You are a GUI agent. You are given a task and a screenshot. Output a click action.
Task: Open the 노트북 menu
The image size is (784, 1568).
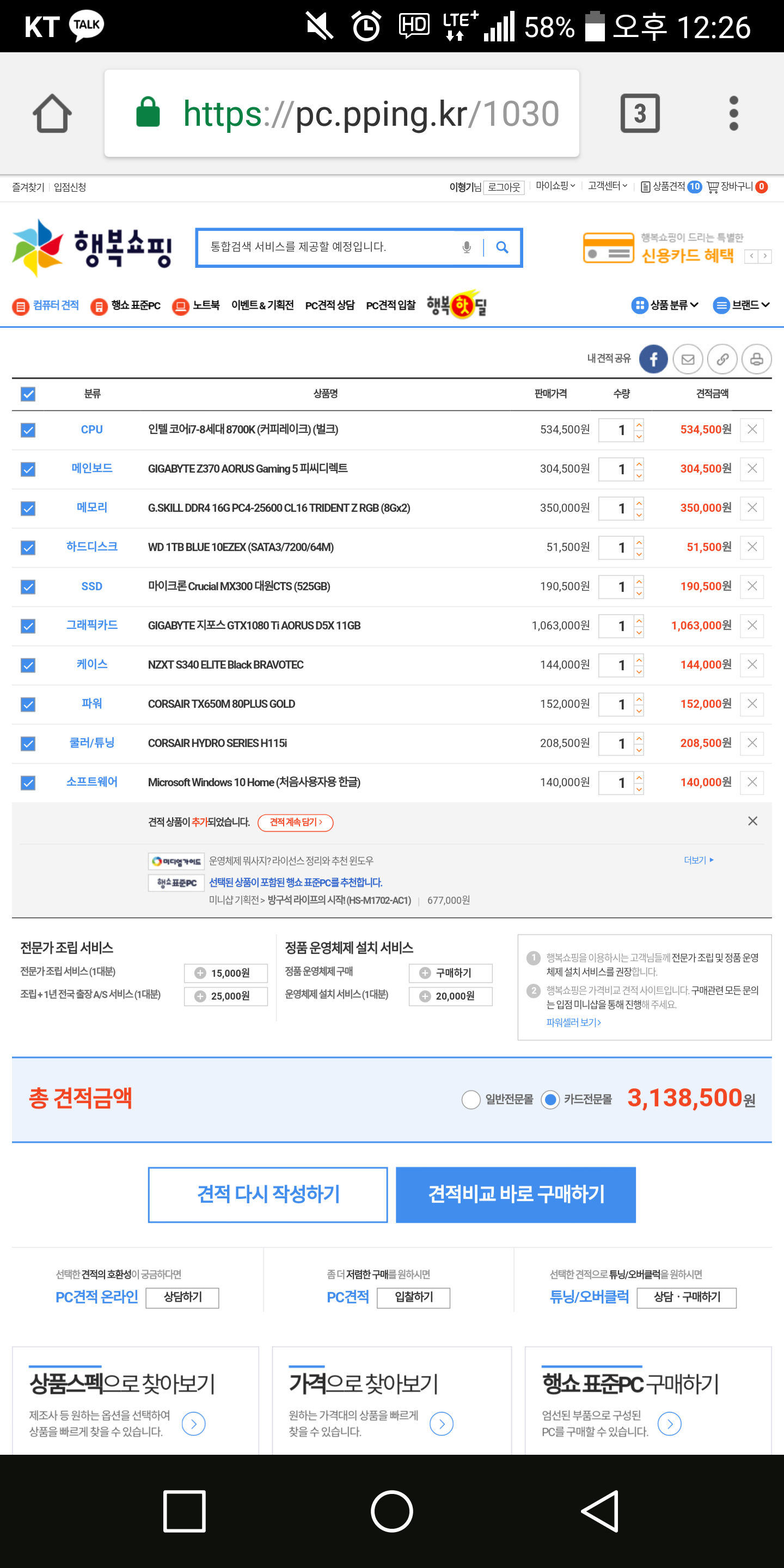click(195, 305)
